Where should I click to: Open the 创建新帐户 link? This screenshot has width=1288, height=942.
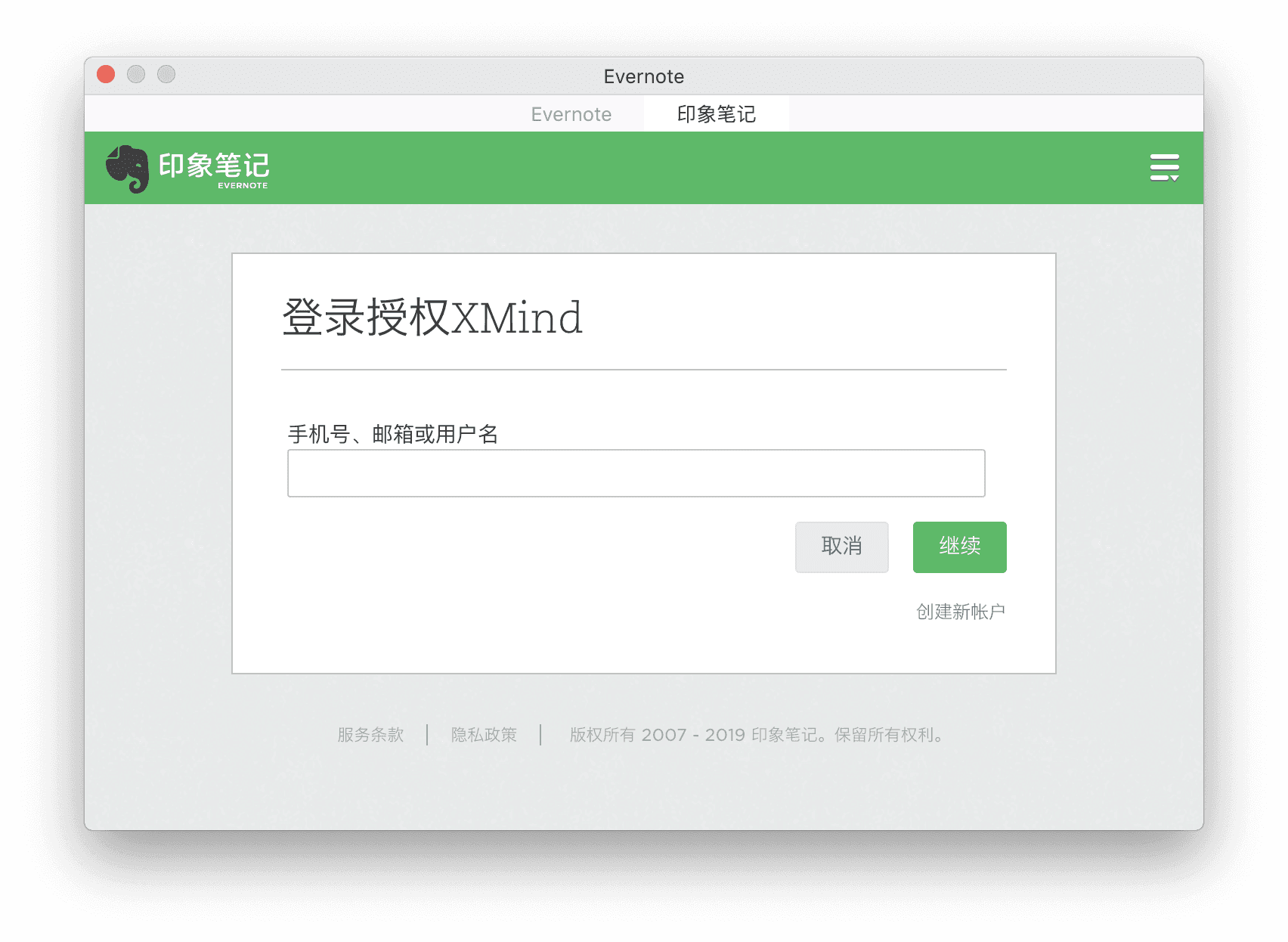(x=960, y=612)
